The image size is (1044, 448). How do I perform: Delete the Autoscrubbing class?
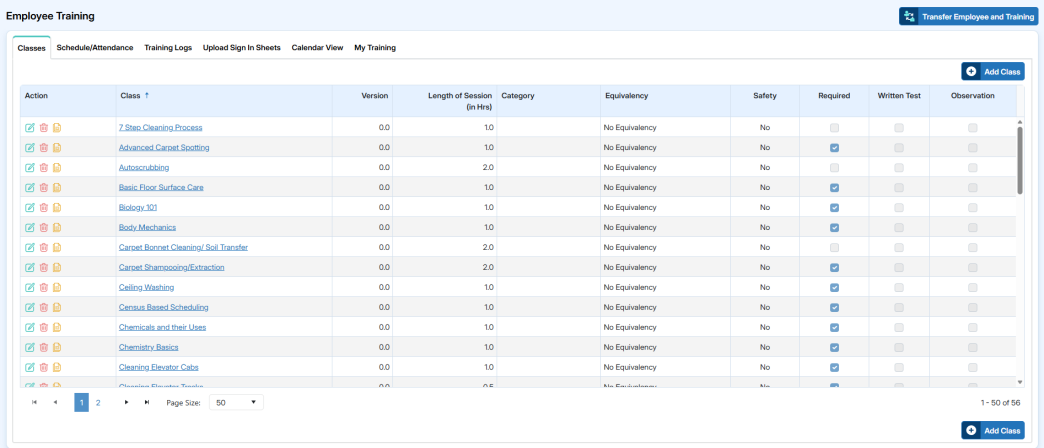[43, 167]
